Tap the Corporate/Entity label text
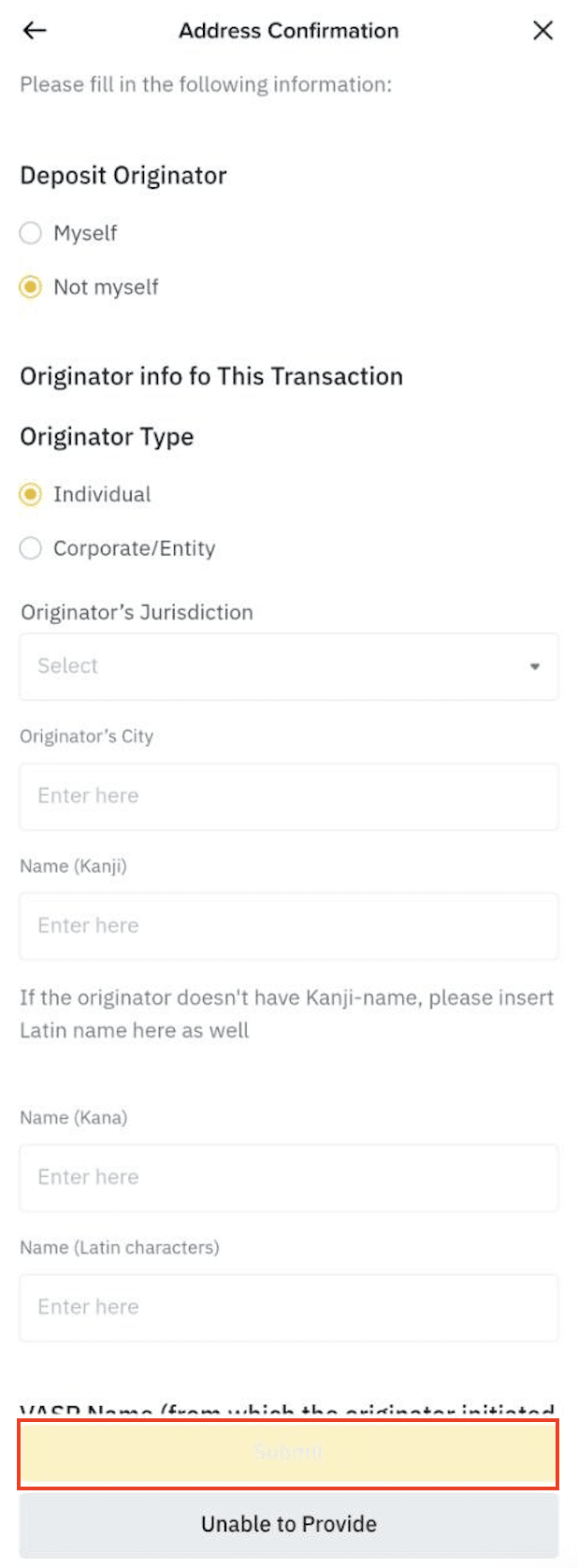This screenshot has width=578, height=1568. coord(134,548)
